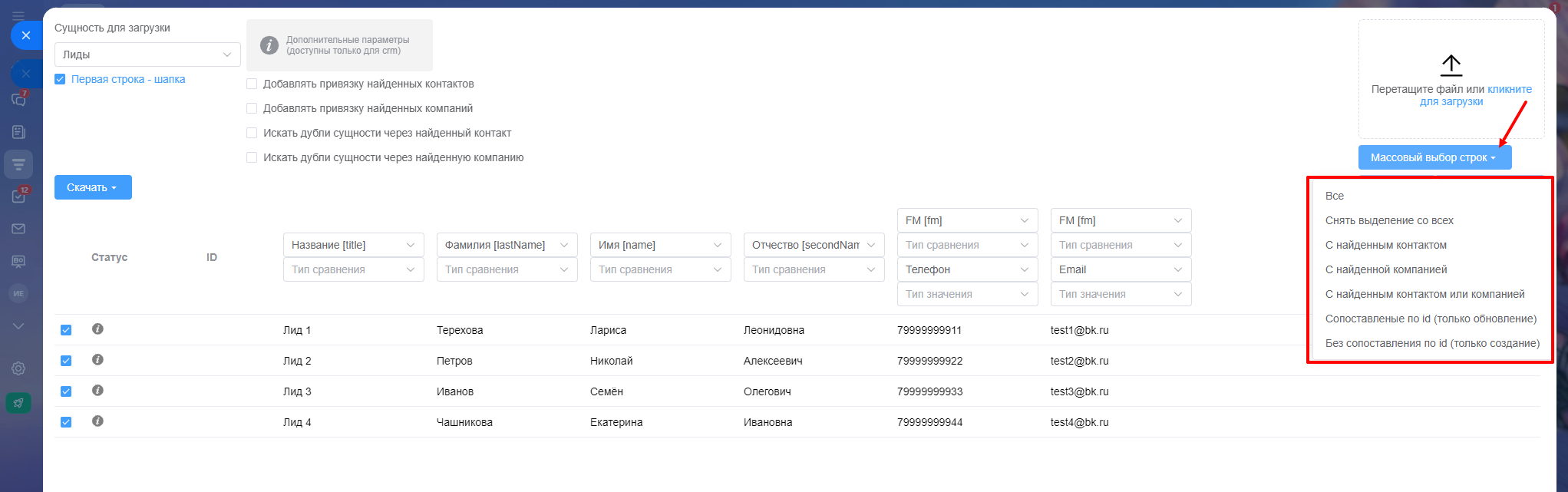Click the info icon for additional parameters

pyautogui.click(x=269, y=45)
